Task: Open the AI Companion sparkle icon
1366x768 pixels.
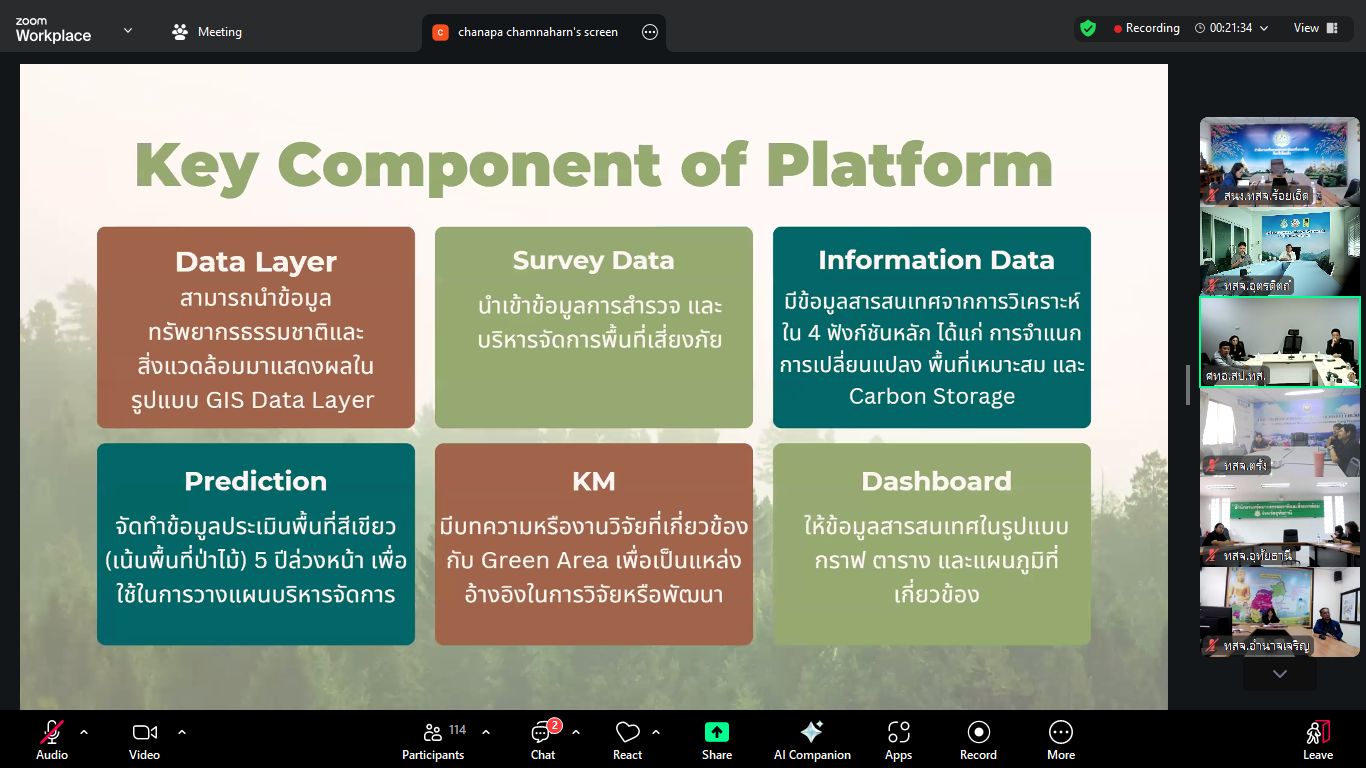Action: (x=811, y=732)
